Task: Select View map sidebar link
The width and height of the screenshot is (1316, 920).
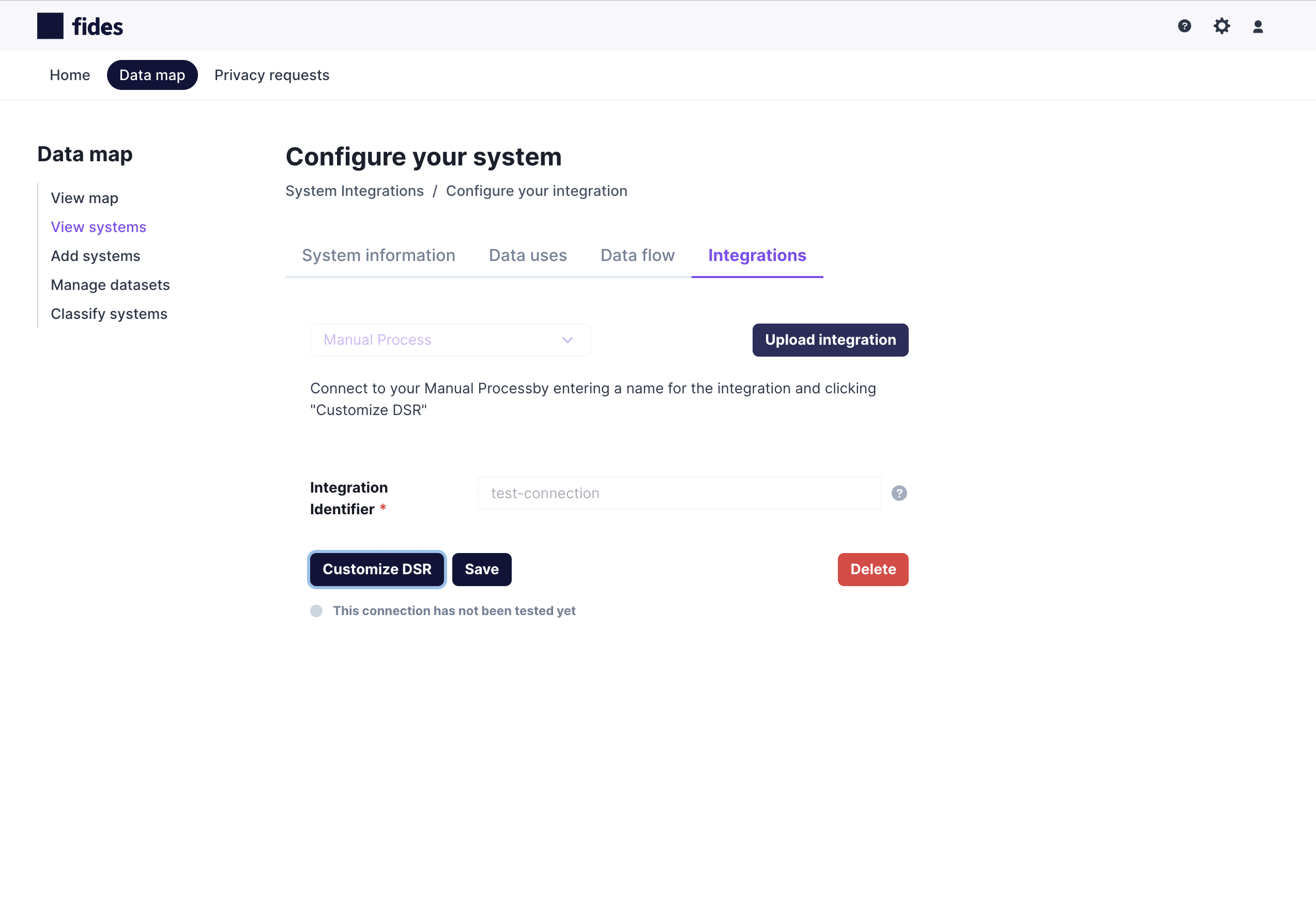Action: pos(85,198)
